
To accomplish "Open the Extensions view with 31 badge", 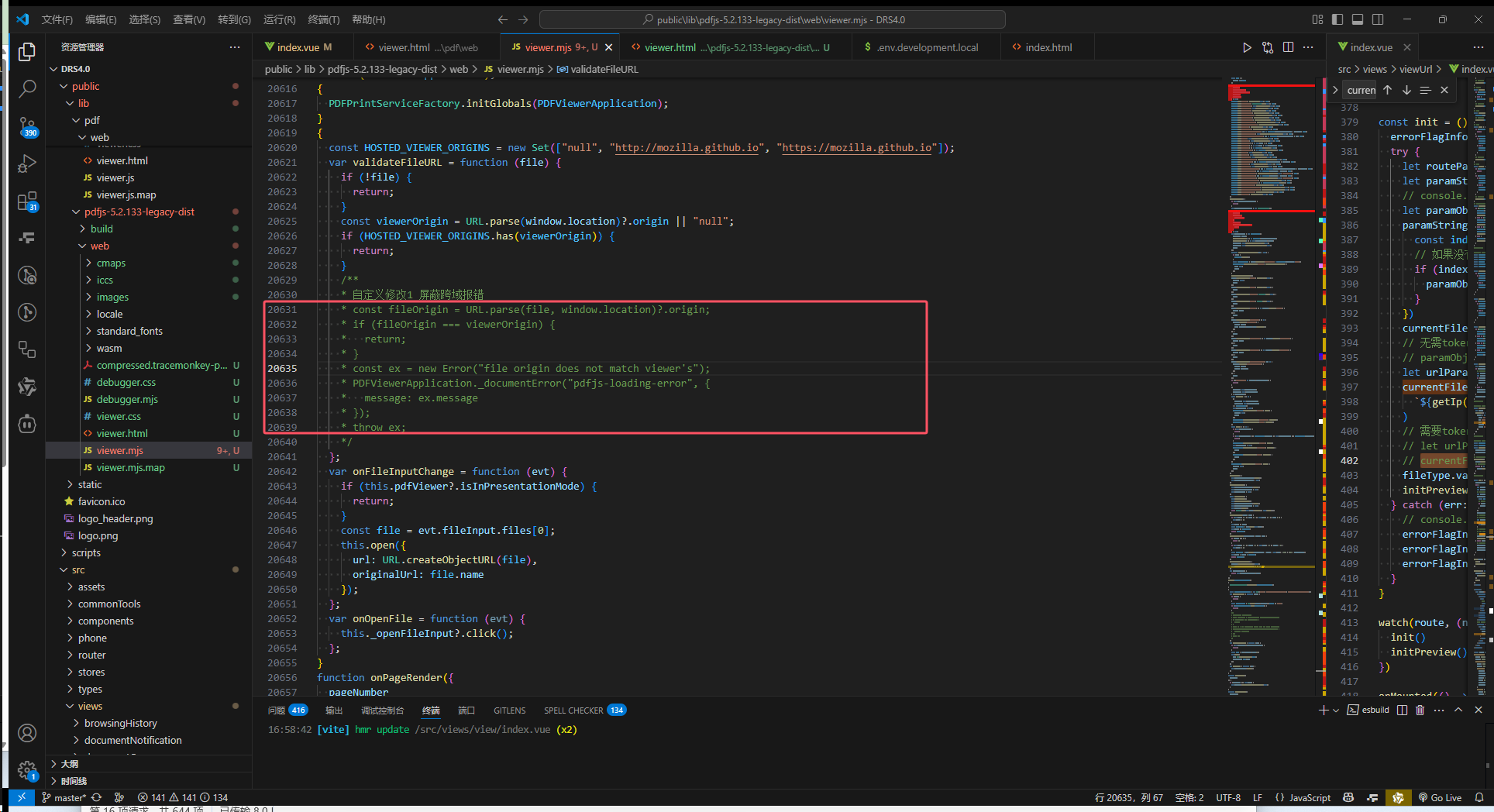I will 27,201.
